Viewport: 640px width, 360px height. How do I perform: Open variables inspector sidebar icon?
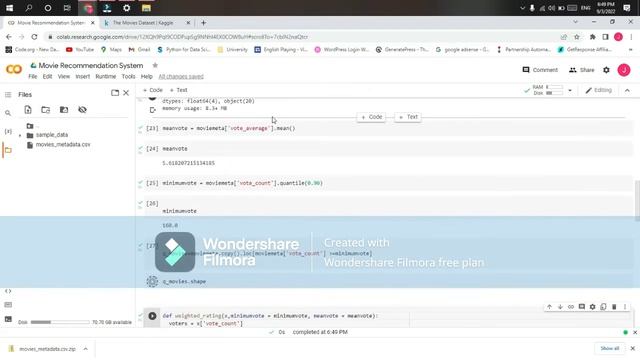[x=8, y=131]
